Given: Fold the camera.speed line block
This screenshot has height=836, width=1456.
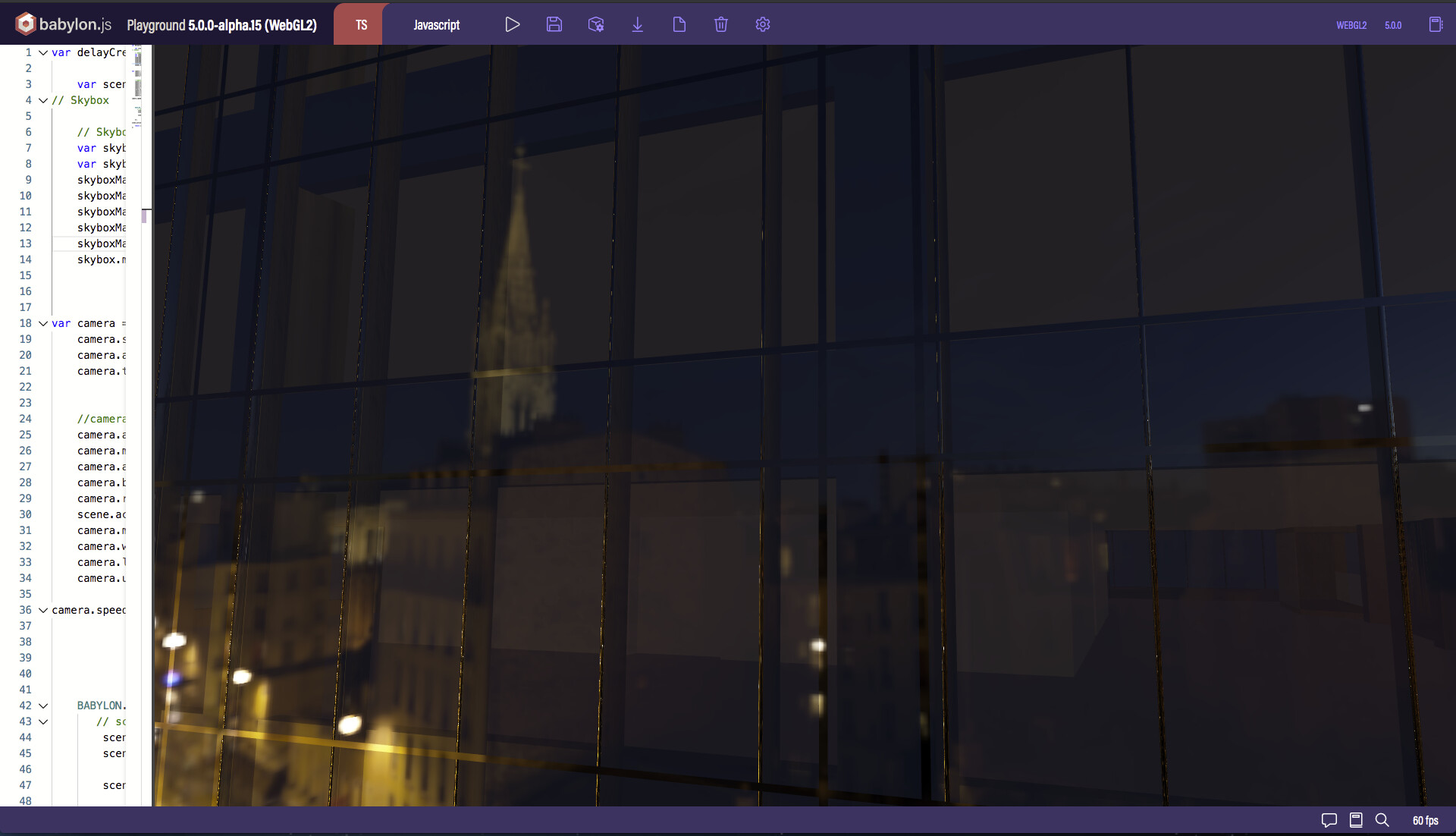Looking at the screenshot, I should pyautogui.click(x=43, y=610).
